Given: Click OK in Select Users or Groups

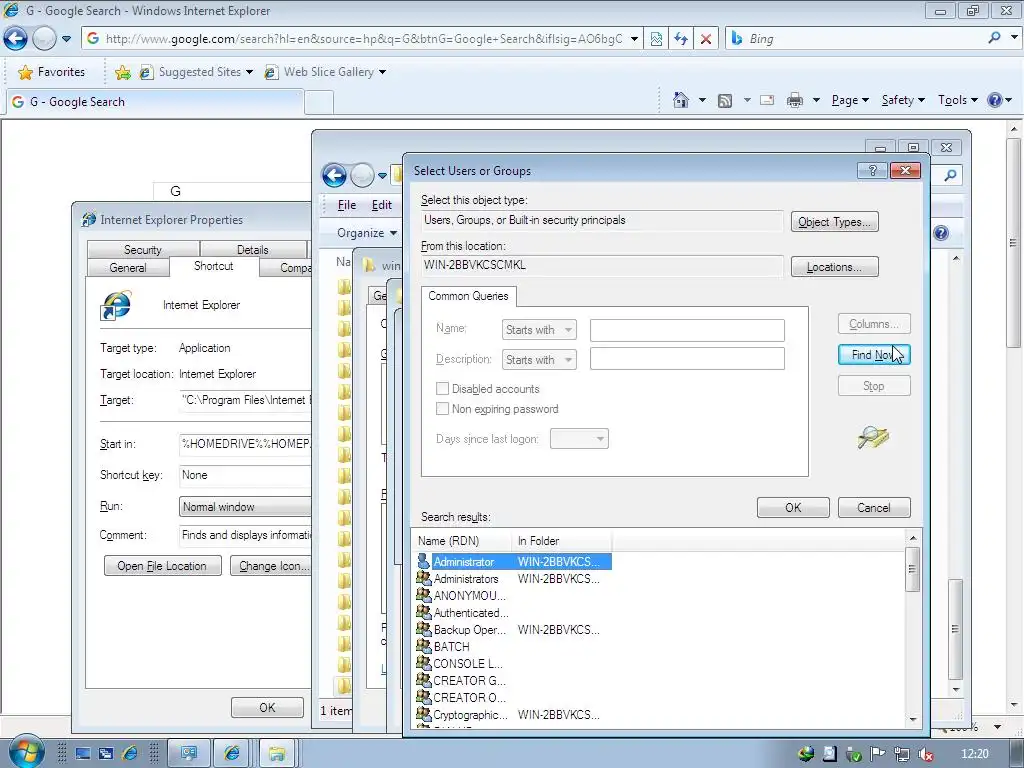Looking at the screenshot, I should [793, 507].
